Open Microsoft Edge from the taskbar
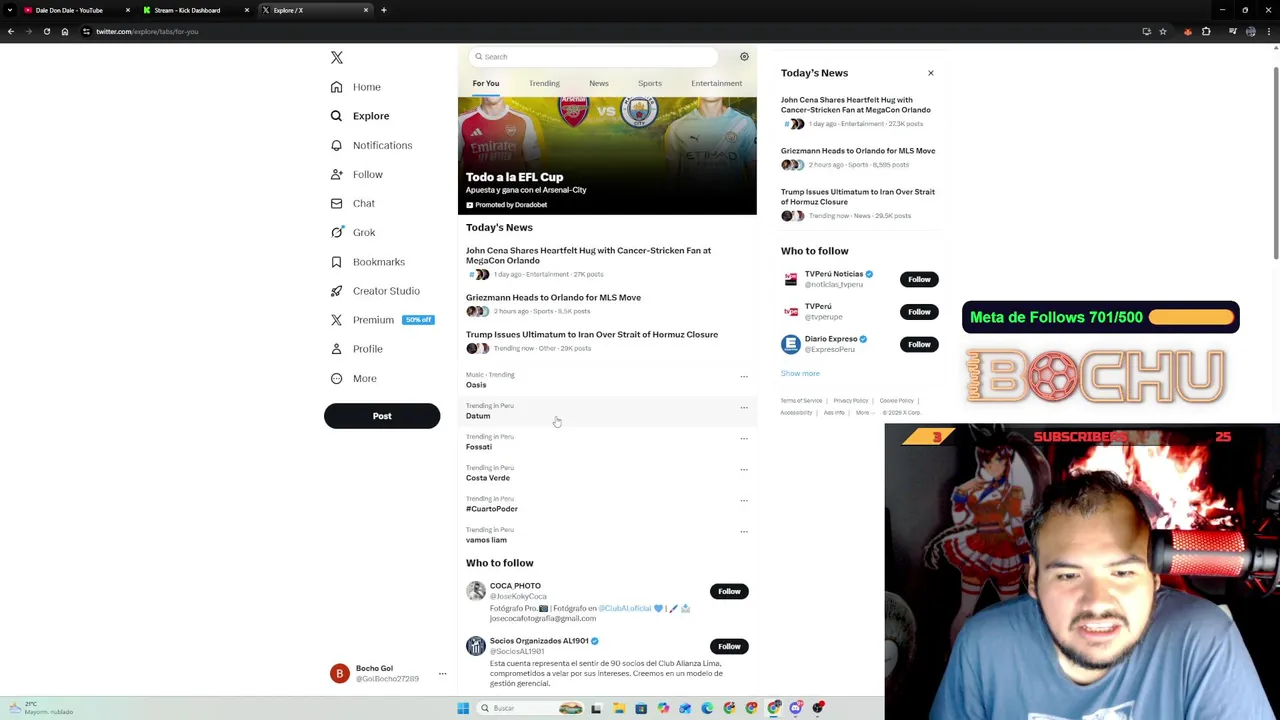Viewport: 1280px width, 720px height. click(x=707, y=708)
